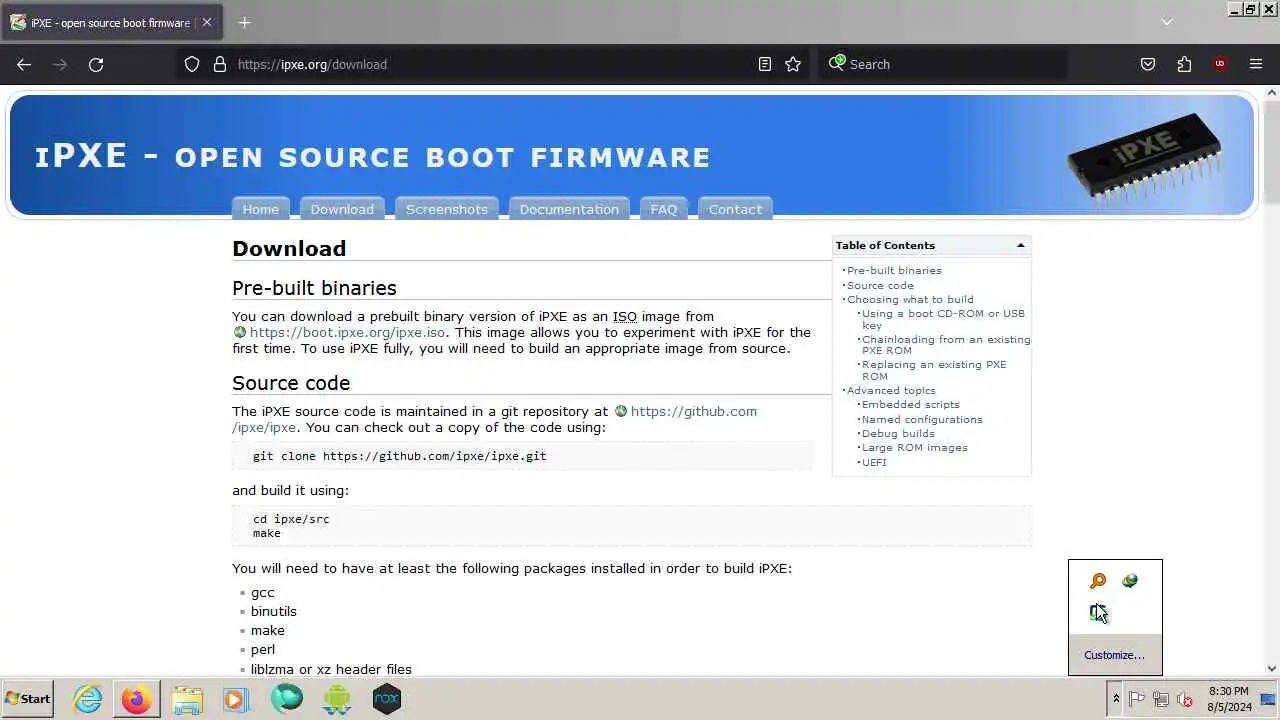Viewport: 1280px width, 720px height.
Task: Open the muted volume speaker icon
Action: tap(1185, 700)
